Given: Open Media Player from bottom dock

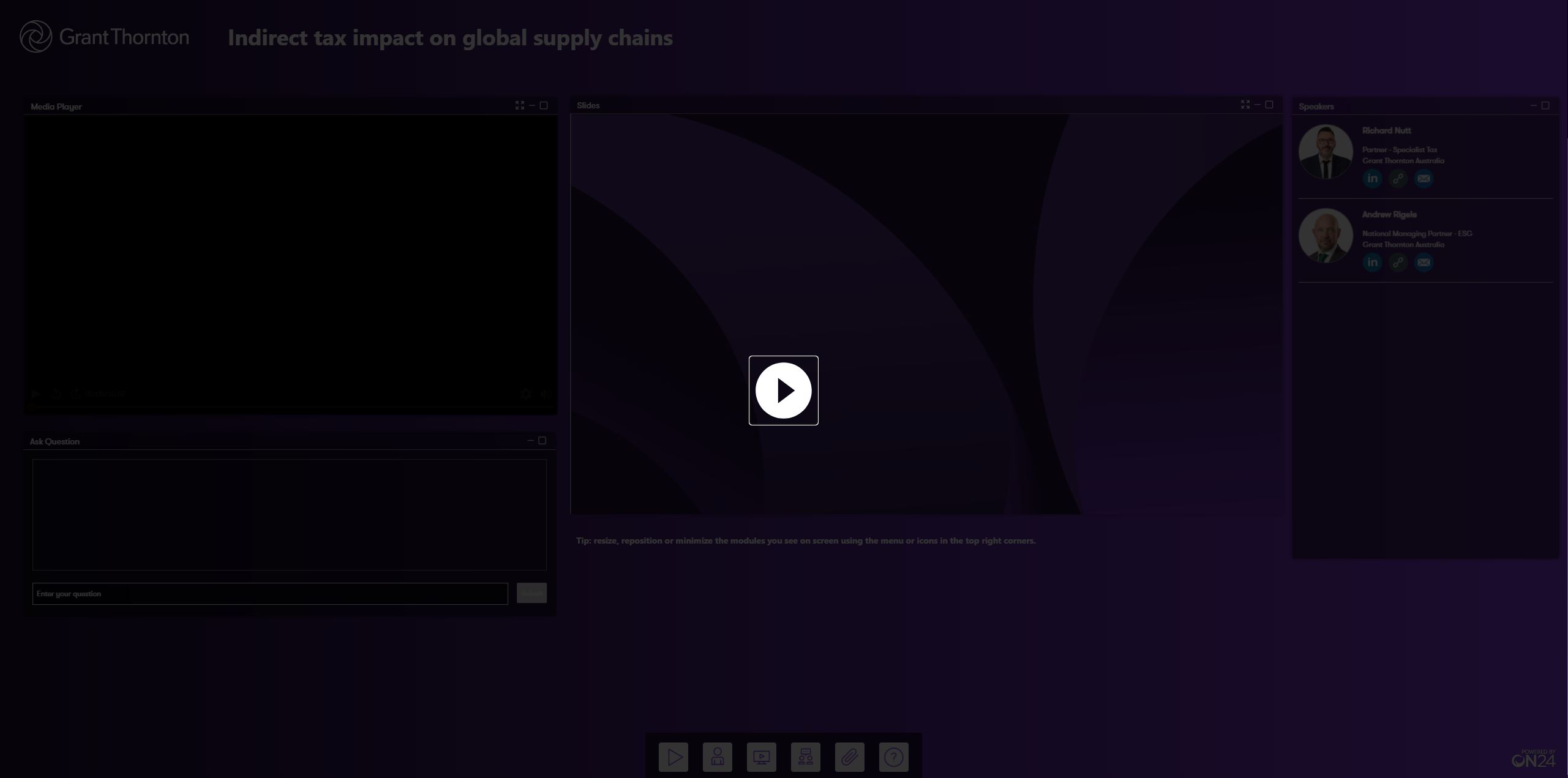Looking at the screenshot, I should [673, 757].
